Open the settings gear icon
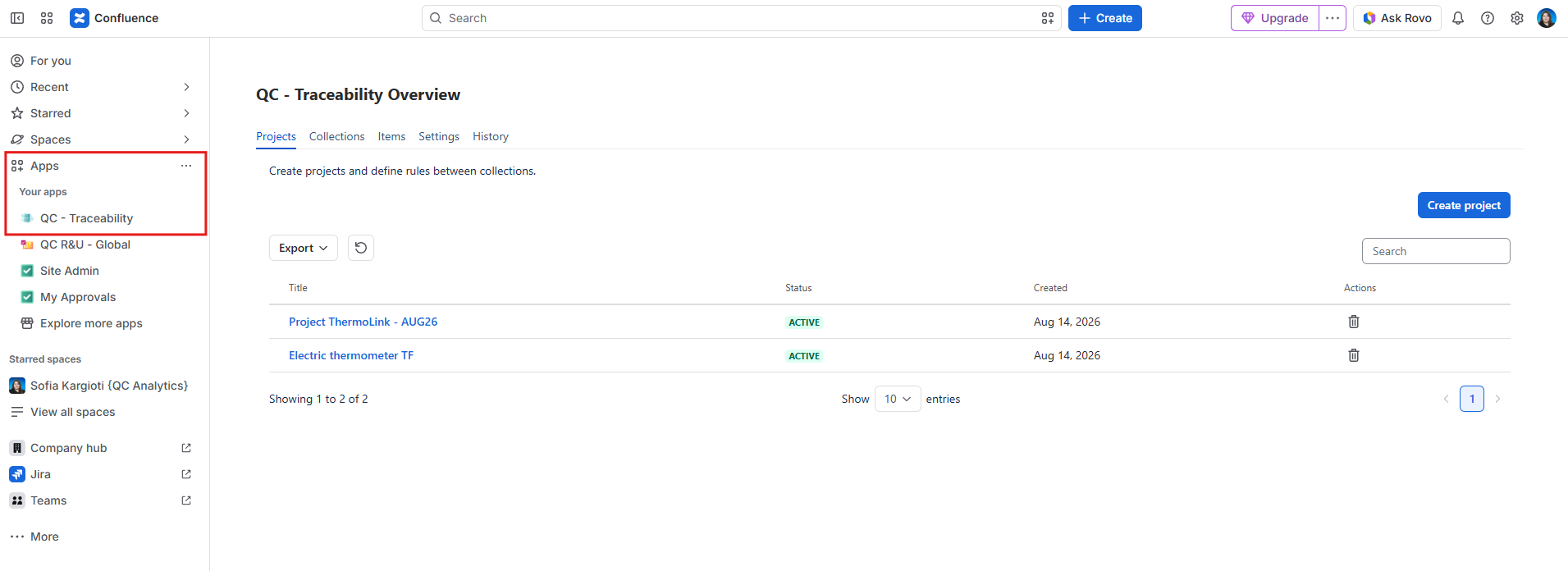The width and height of the screenshot is (1568, 571). click(x=1517, y=18)
